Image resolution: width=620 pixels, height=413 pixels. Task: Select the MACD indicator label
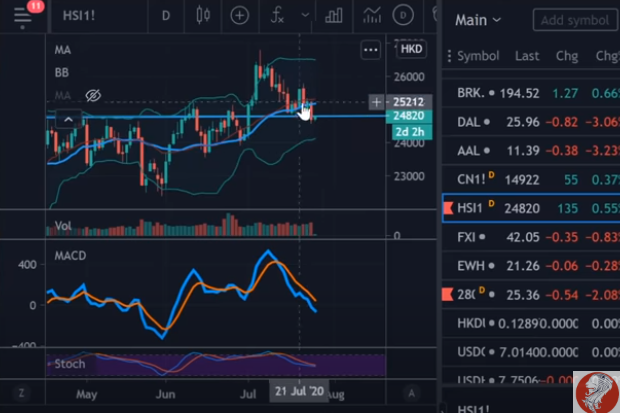coord(70,256)
